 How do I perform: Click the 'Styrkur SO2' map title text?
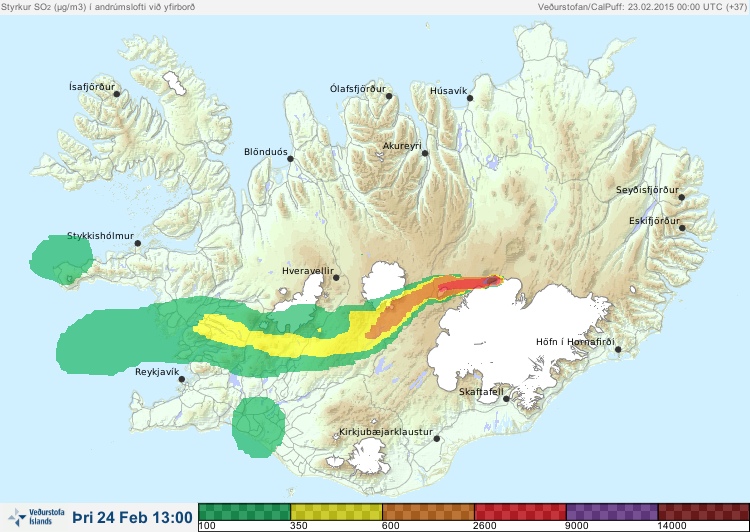click(x=98, y=7)
